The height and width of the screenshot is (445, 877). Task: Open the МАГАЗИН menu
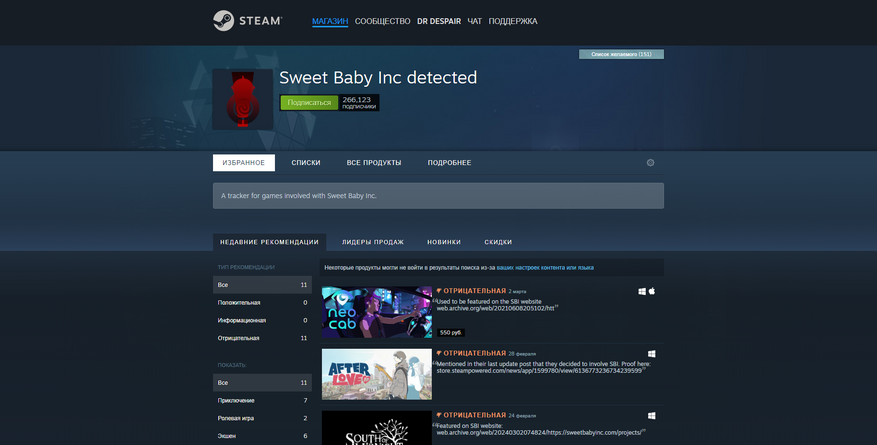(330, 21)
